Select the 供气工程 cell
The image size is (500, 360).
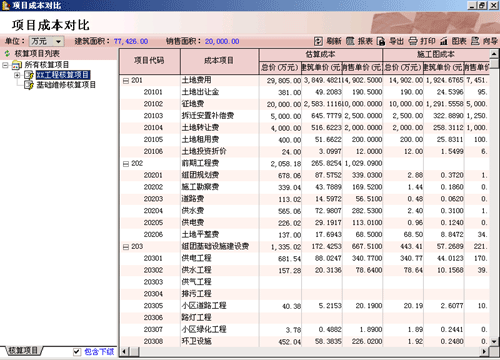[x=220, y=282]
